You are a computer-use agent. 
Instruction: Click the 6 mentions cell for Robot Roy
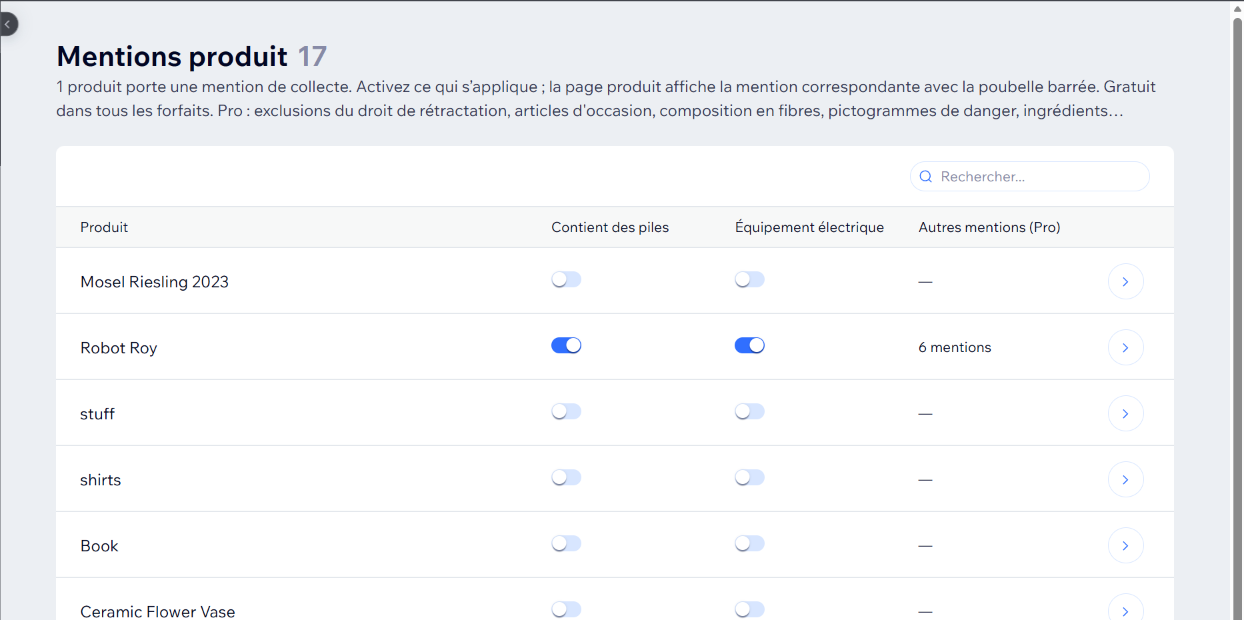[x=955, y=348]
